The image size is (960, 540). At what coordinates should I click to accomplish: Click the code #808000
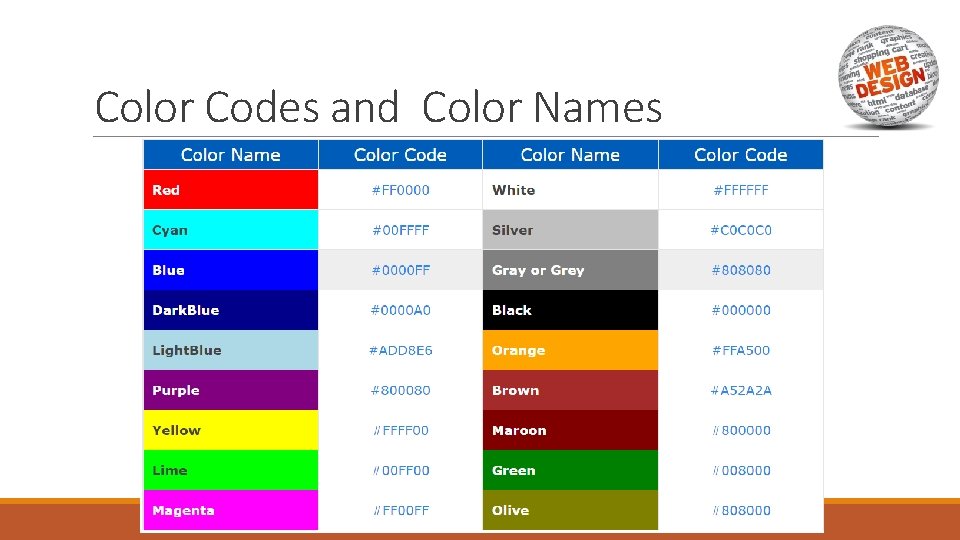741,510
